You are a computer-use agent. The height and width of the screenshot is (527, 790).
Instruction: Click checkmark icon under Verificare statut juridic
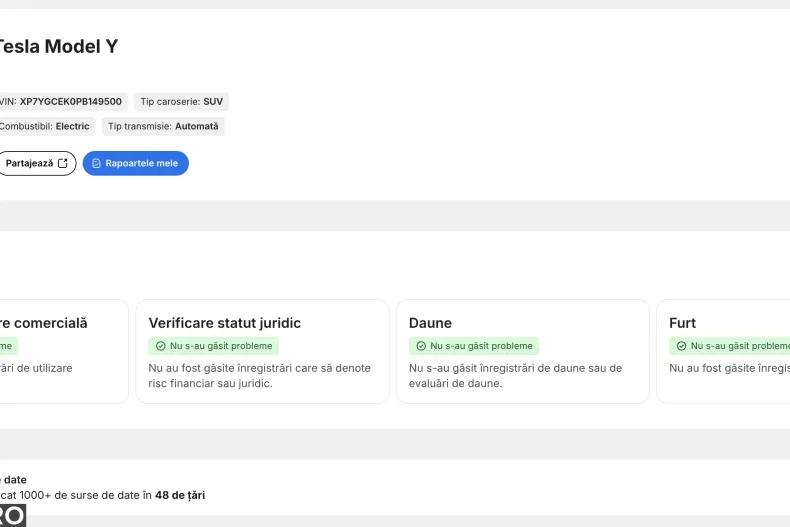tap(161, 346)
